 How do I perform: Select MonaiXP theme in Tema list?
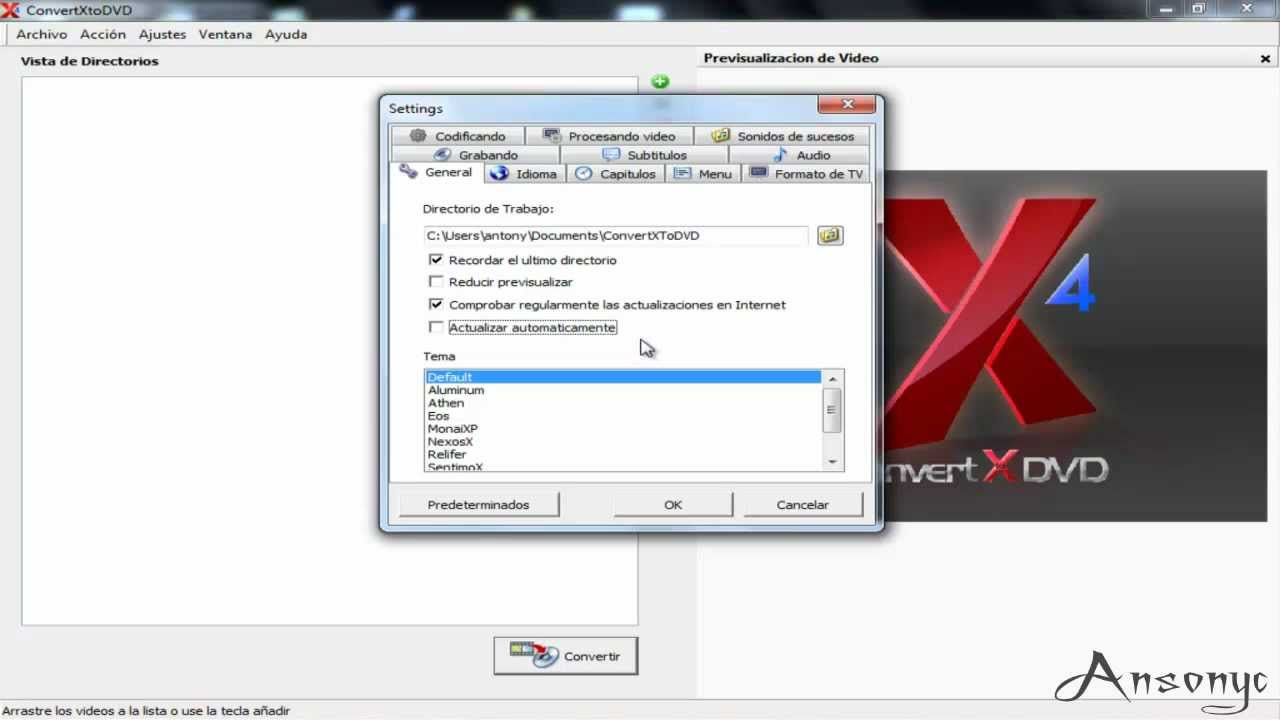coord(623,429)
